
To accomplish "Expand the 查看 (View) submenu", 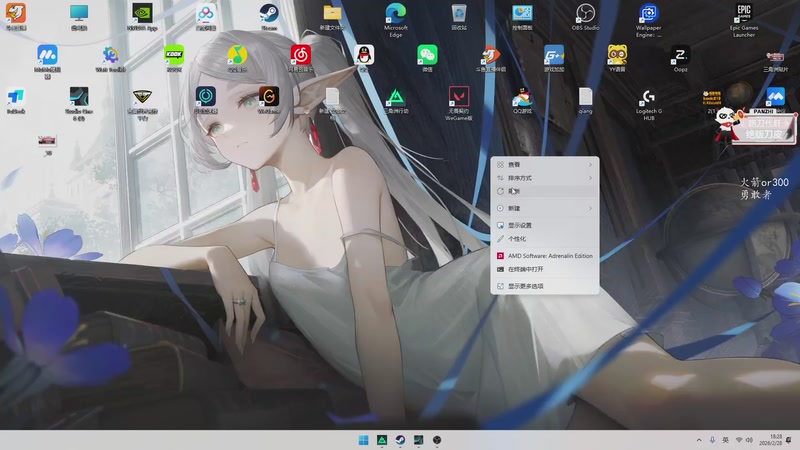I will point(545,164).
